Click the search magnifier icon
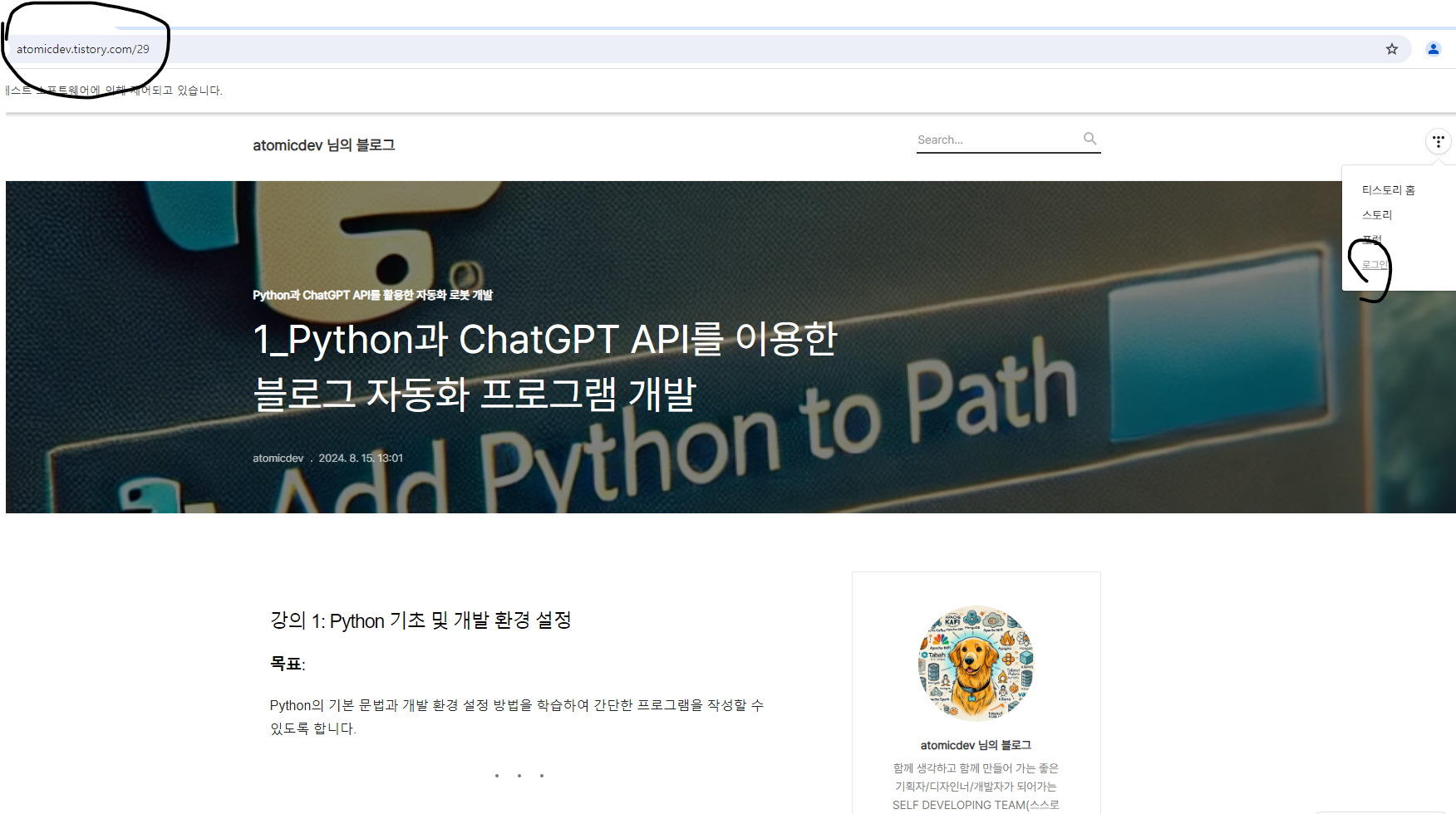Viewport: 1456px width, 814px height. point(1090,139)
